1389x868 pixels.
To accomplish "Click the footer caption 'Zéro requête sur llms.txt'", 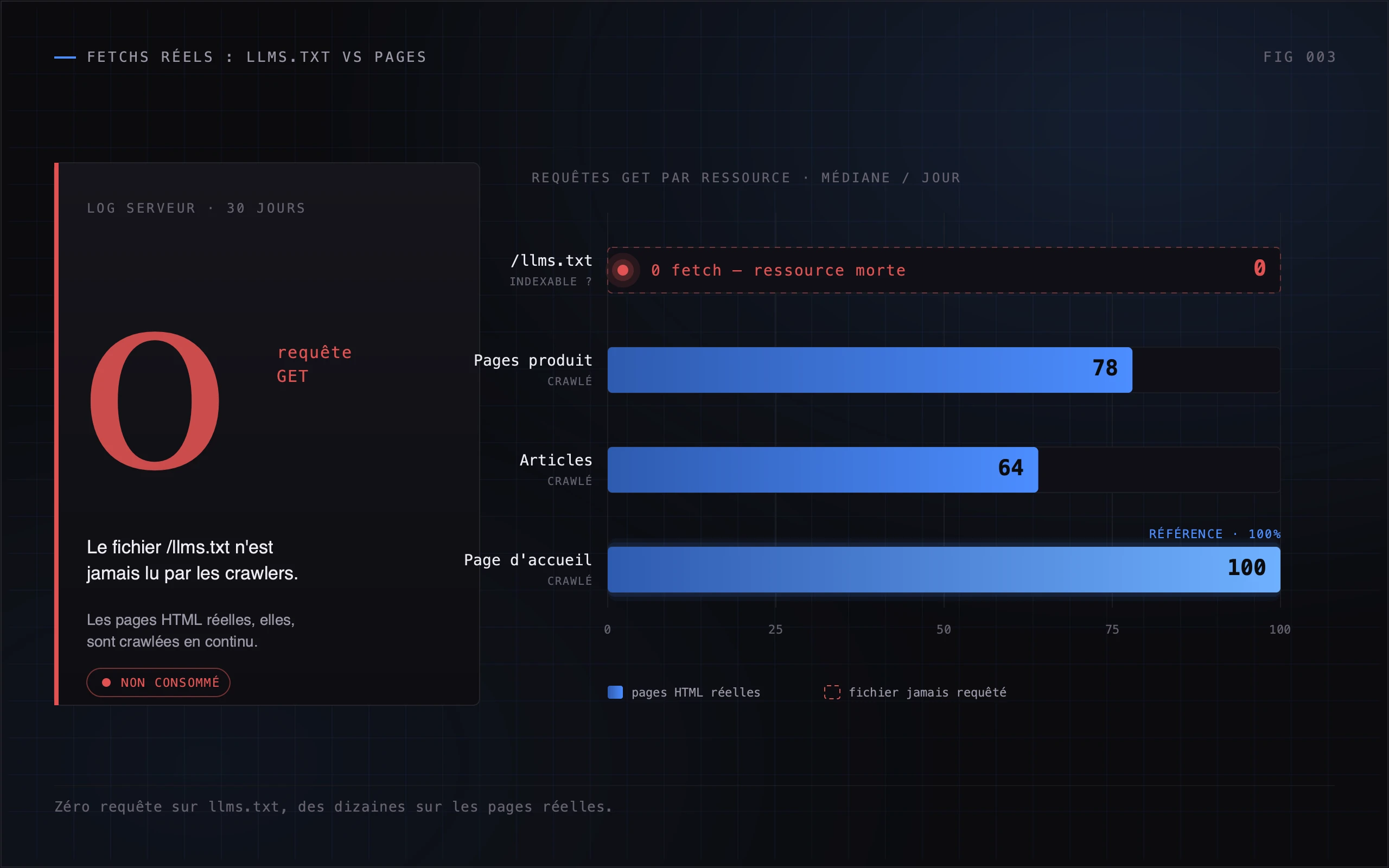I will tap(333, 807).
